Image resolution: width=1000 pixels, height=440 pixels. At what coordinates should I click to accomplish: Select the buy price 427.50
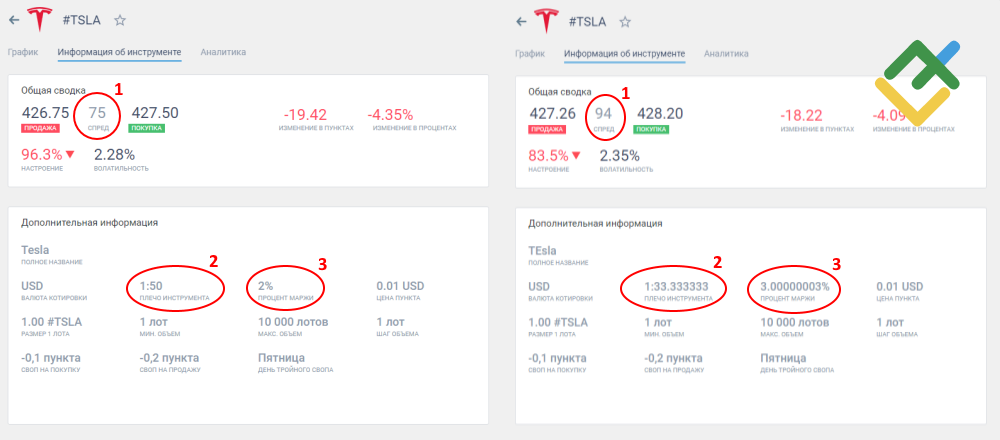tap(155, 113)
